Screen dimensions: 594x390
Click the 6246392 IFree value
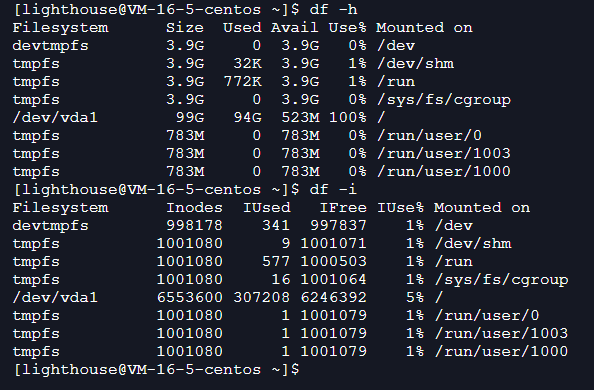click(334, 298)
